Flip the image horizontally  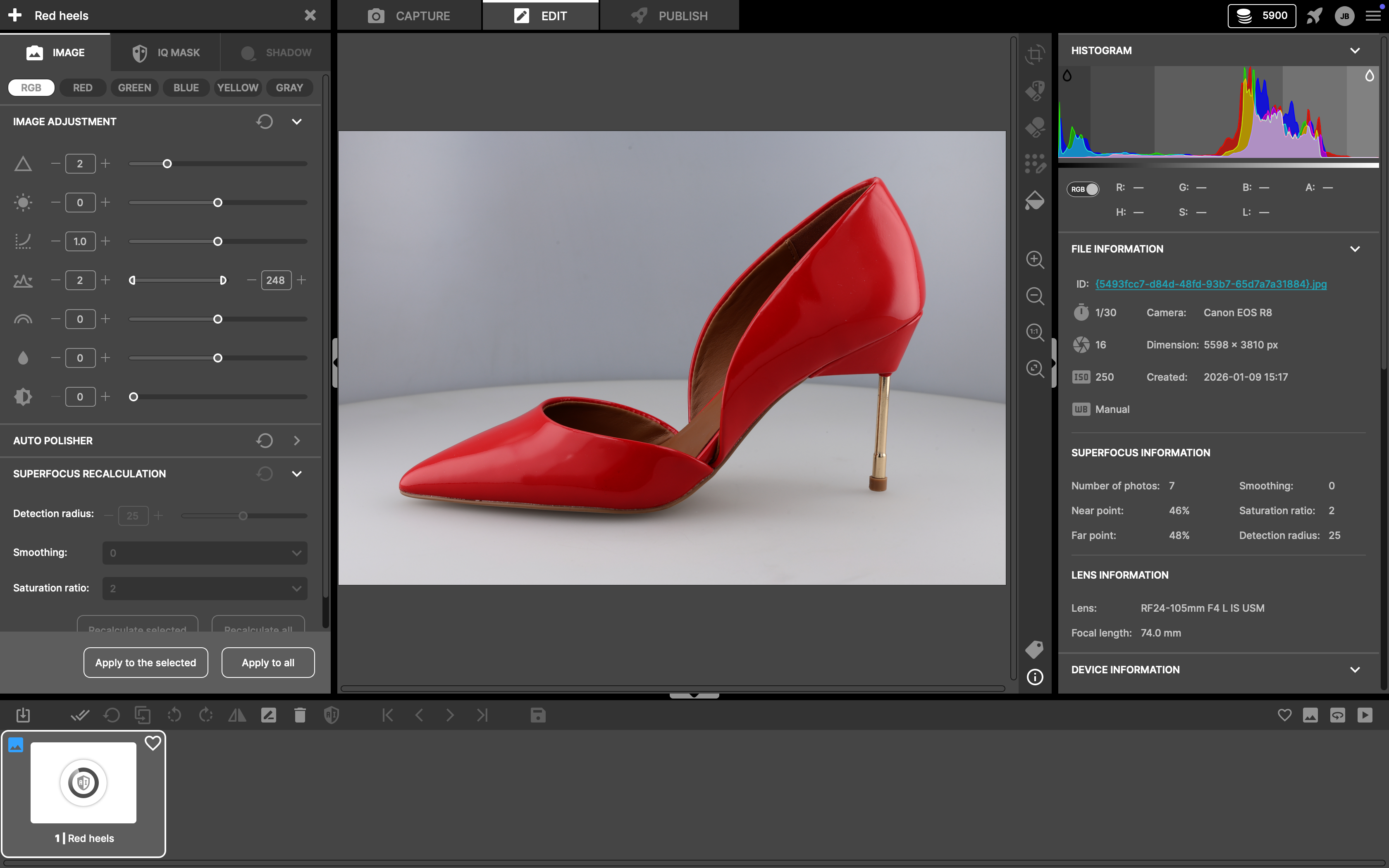pos(237,715)
